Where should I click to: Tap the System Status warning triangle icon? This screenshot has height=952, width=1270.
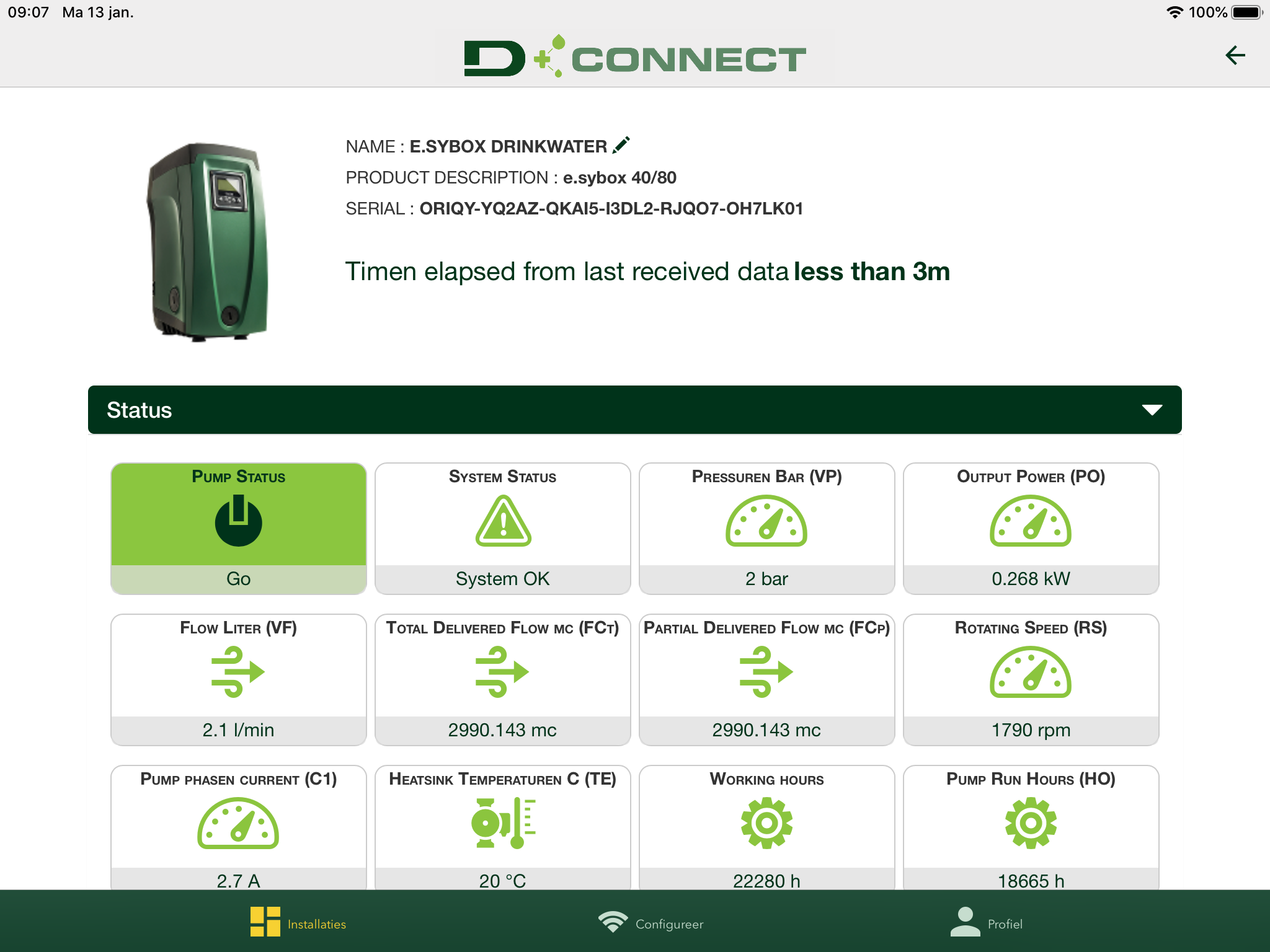click(503, 521)
